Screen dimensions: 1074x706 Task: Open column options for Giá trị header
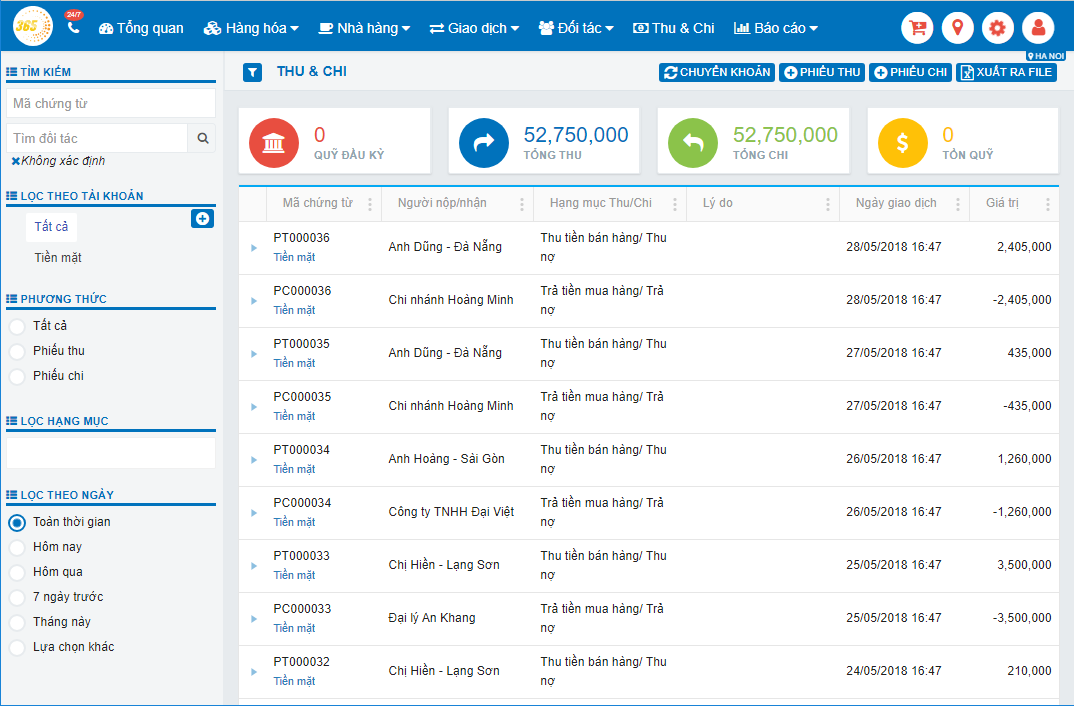(x=1047, y=204)
